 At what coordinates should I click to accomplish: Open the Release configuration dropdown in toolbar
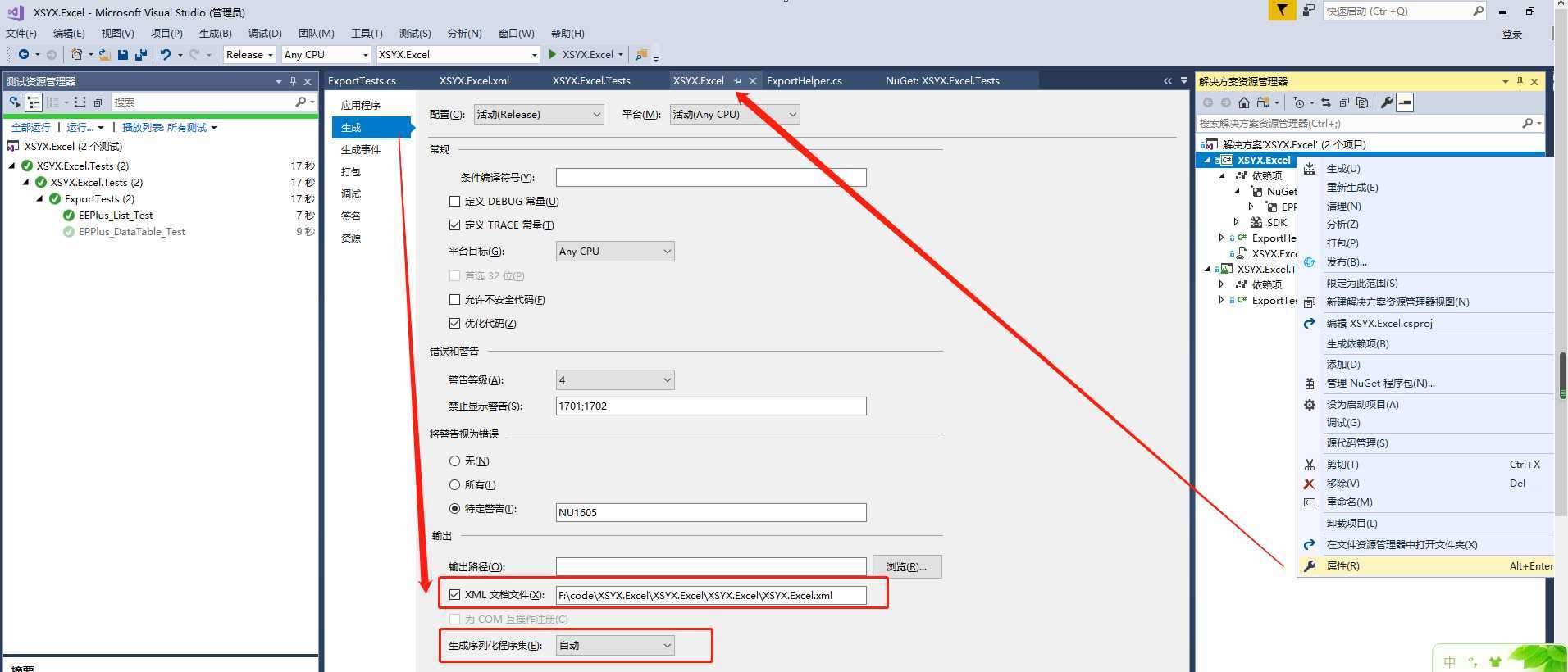tap(249, 54)
